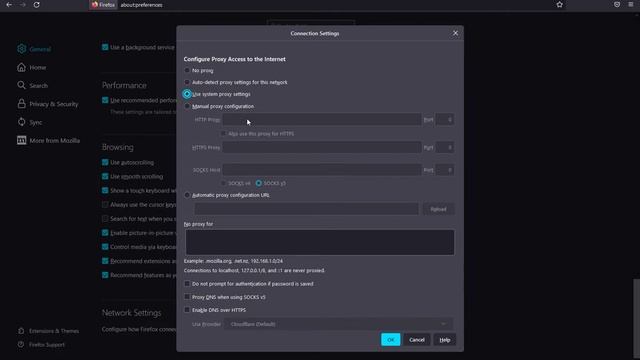Check Also use this proxy for HTTPS

223,133
